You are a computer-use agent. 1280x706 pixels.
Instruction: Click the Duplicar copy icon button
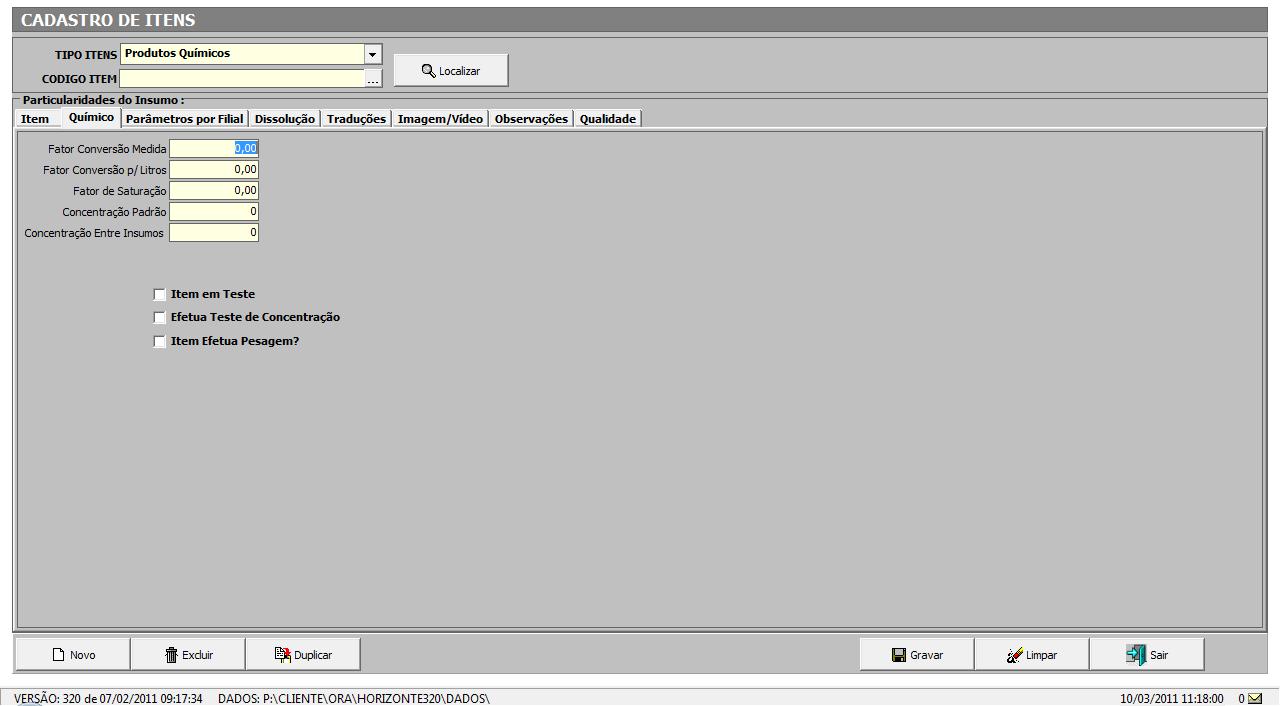point(303,655)
